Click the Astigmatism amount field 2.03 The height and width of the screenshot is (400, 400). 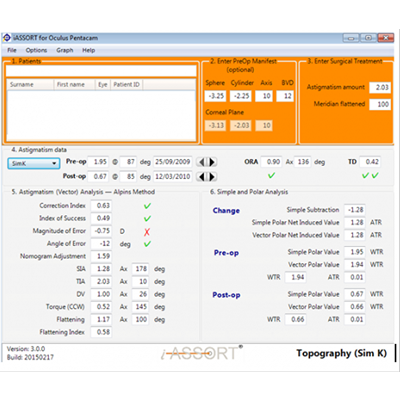[x=380, y=87]
